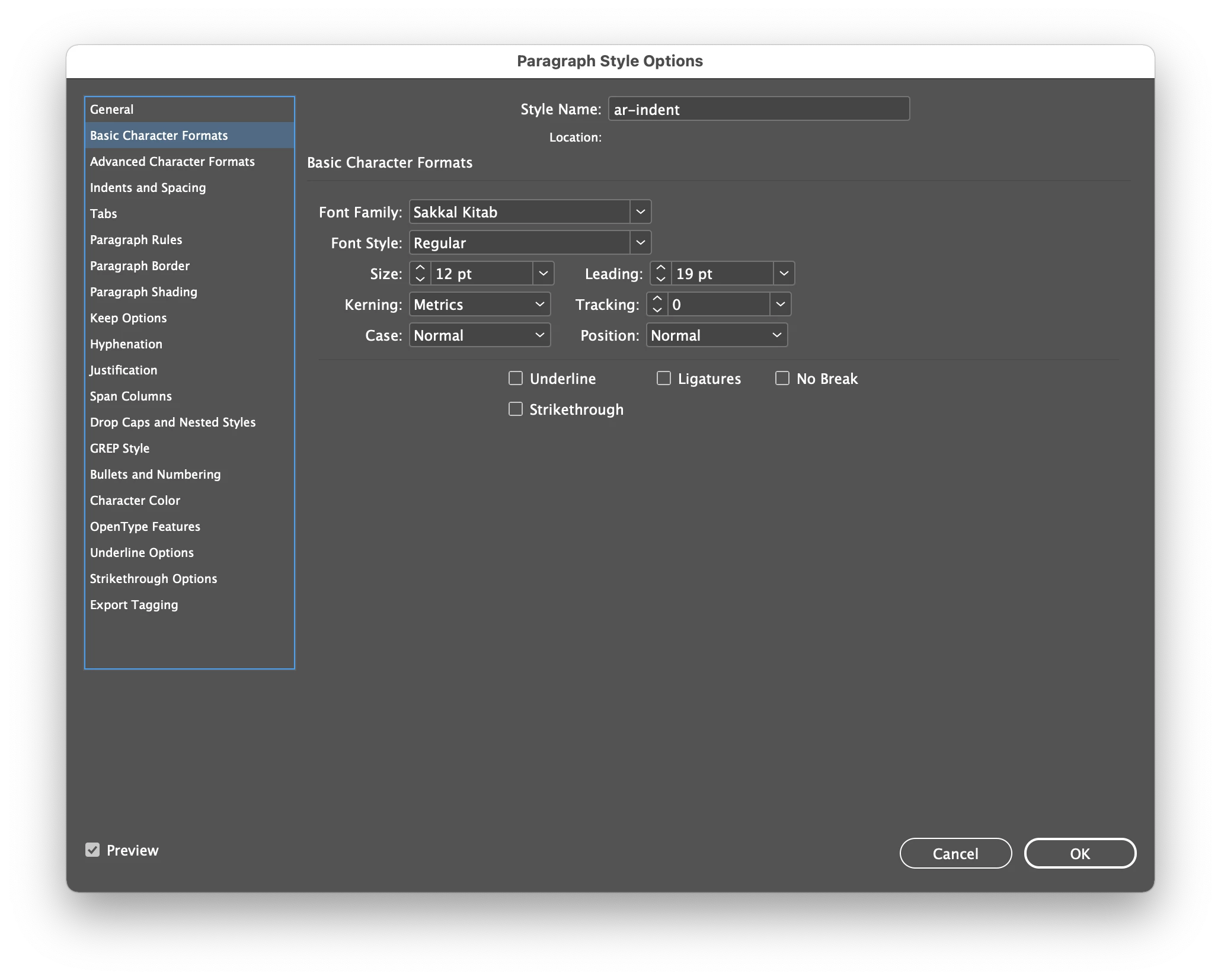The height and width of the screenshot is (980, 1221).
Task: Switch to Indents and Spacing section
Action: [x=148, y=187]
